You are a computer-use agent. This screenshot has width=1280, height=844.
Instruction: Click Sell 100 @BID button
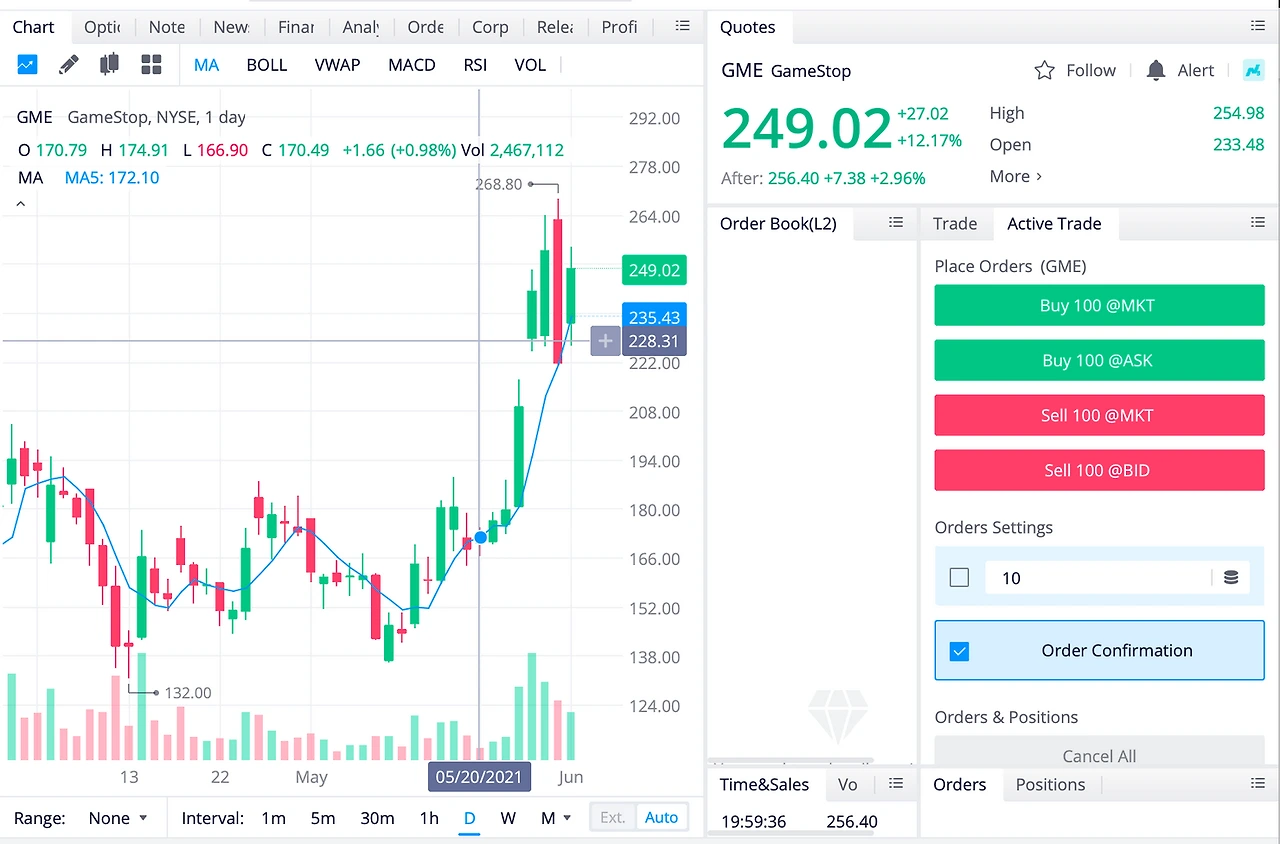click(1099, 470)
